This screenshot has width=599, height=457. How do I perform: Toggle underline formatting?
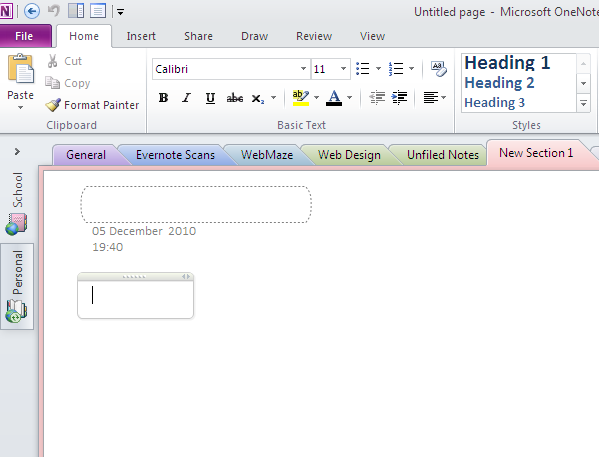point(210,98)
